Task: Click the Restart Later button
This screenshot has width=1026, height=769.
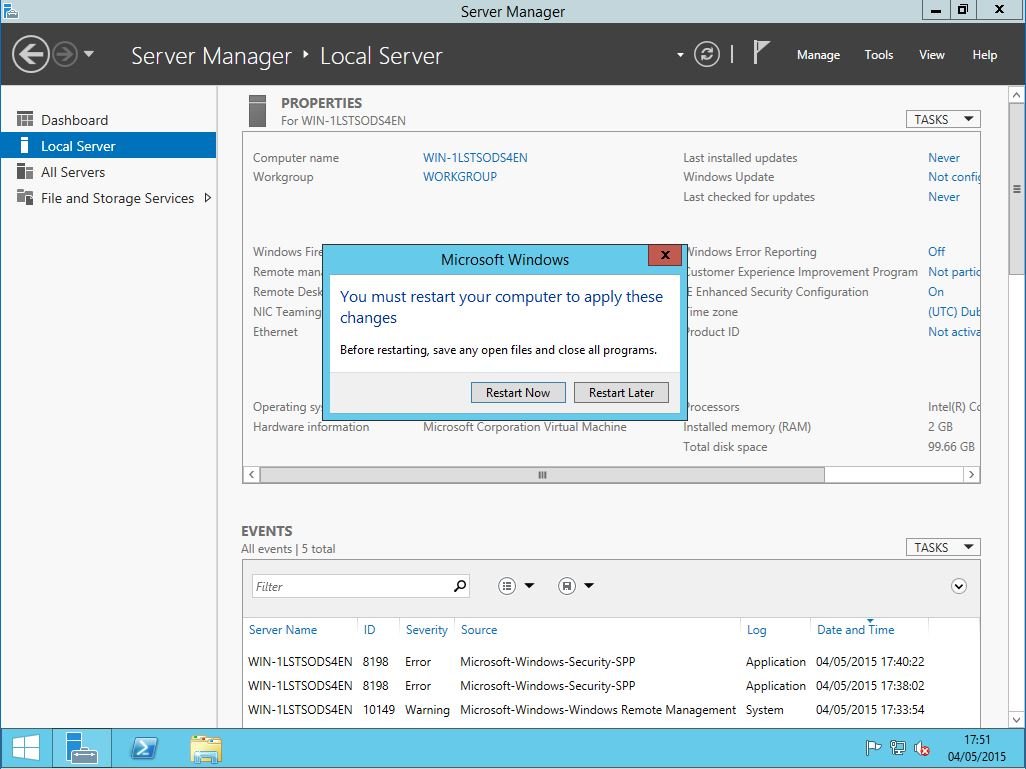Action: 621,393
